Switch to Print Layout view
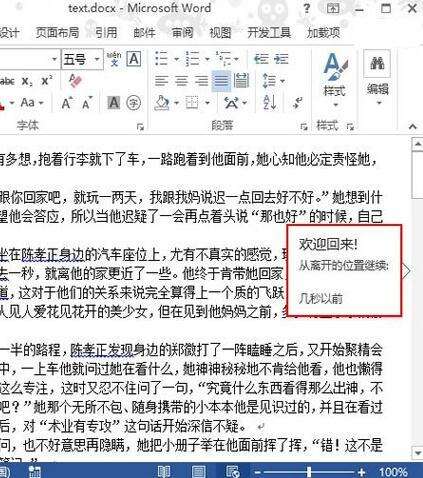Screen dimensions: 423x478 pos(198,471)
